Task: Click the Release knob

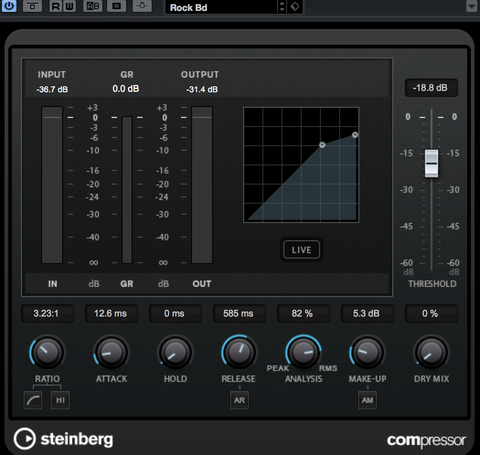Action: click(x=239, y=353)
